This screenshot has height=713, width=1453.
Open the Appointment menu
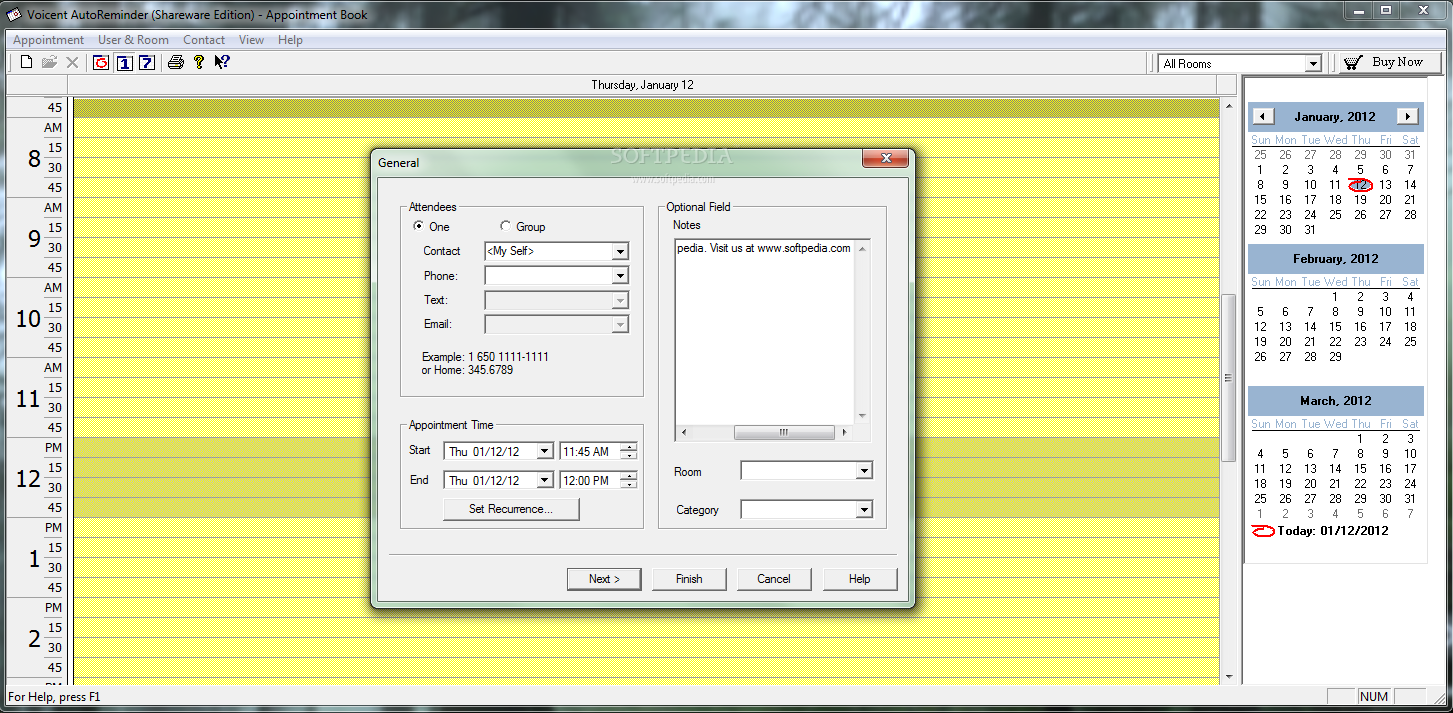point(48,40)
